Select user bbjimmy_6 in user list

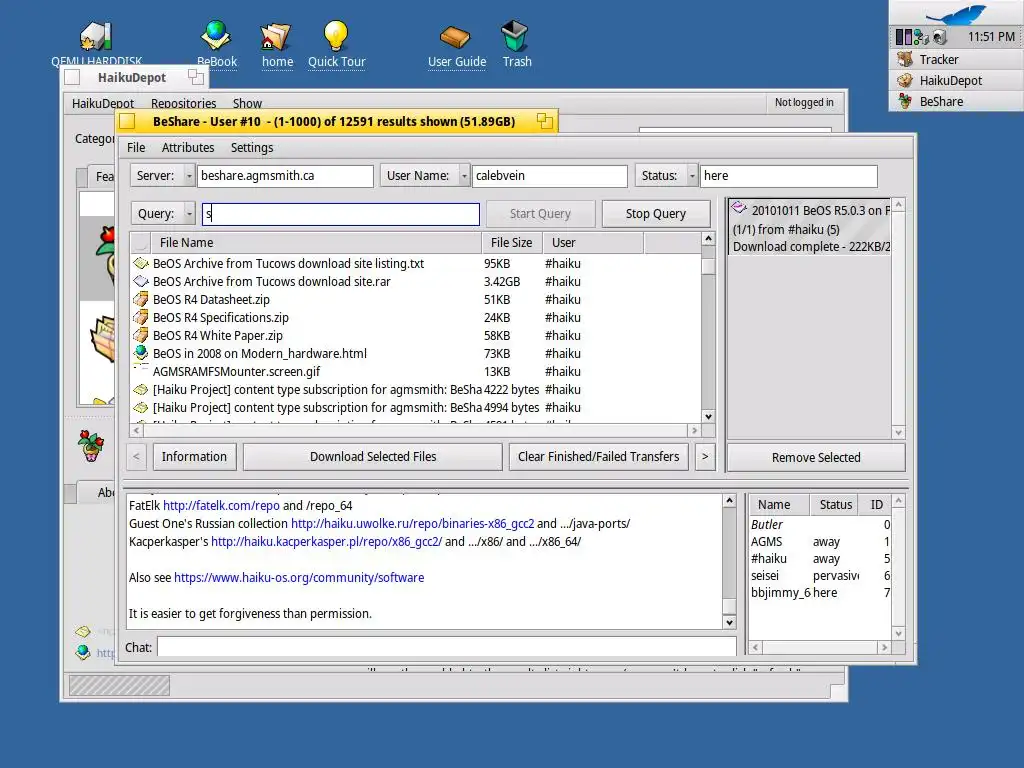pyautogui.click(x=820, y=593)
